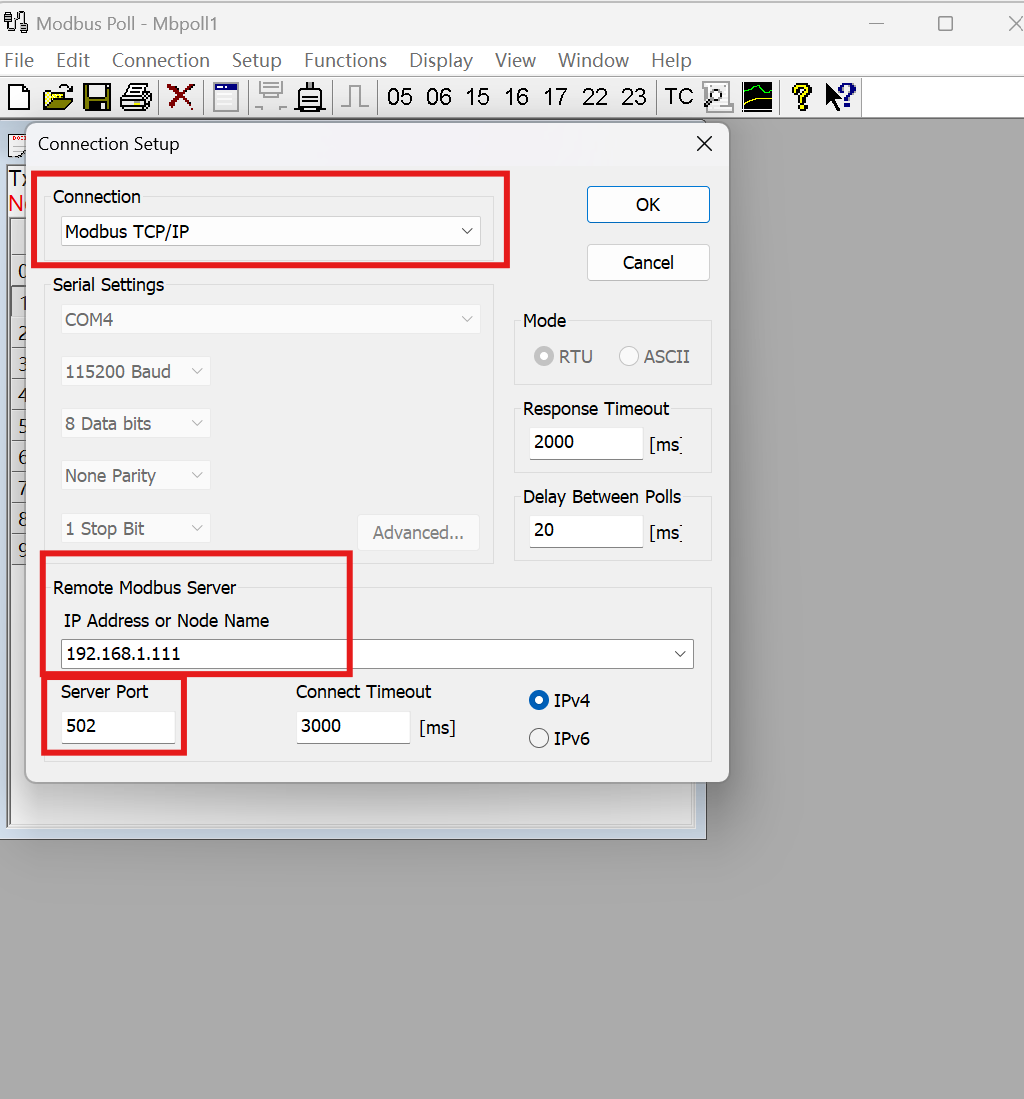Close the Connection Setup dialog
This screenshot has width=1024, height=1099.
point(704,144)
